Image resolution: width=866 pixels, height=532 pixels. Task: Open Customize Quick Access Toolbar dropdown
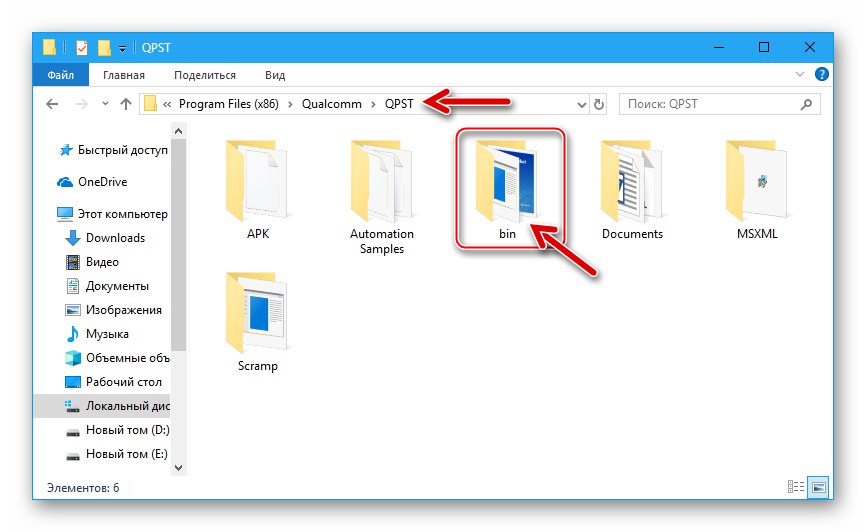coord(123,49)
